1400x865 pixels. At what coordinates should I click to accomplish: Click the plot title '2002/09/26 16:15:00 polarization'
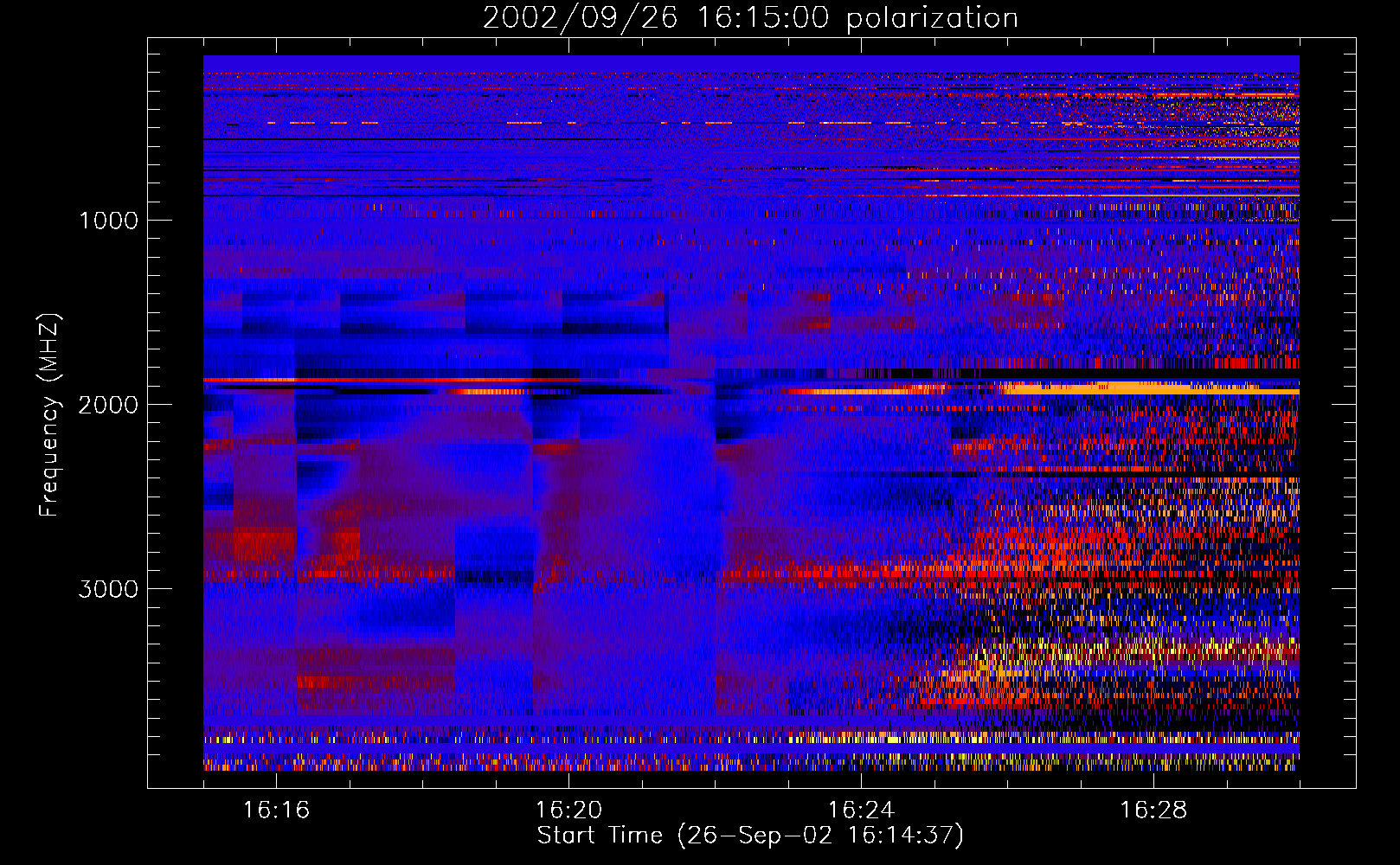(750, 17)
